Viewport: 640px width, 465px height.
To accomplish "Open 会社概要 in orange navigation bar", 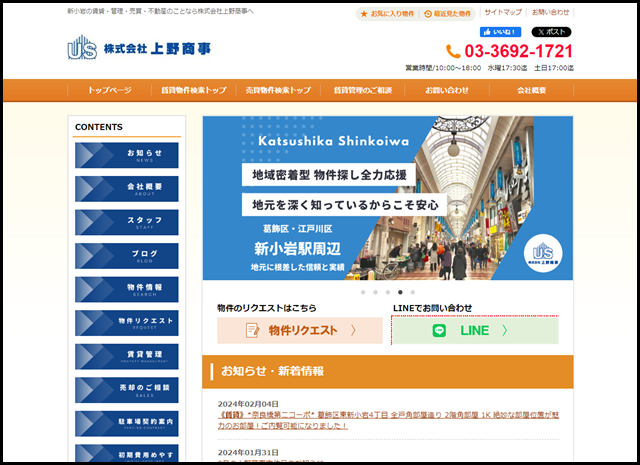I will point(531,90).
